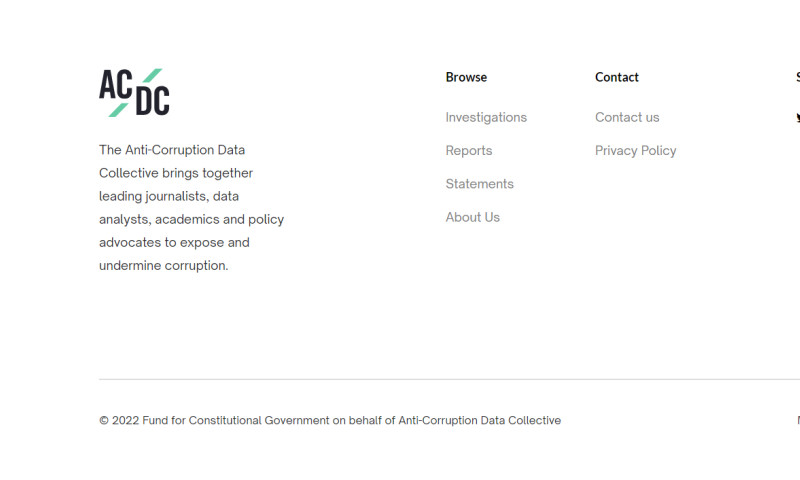The width and height of the screenshot is (800, 480).
Task: Open the Twitter bird icon at right edge
Action: coord(797,118)
